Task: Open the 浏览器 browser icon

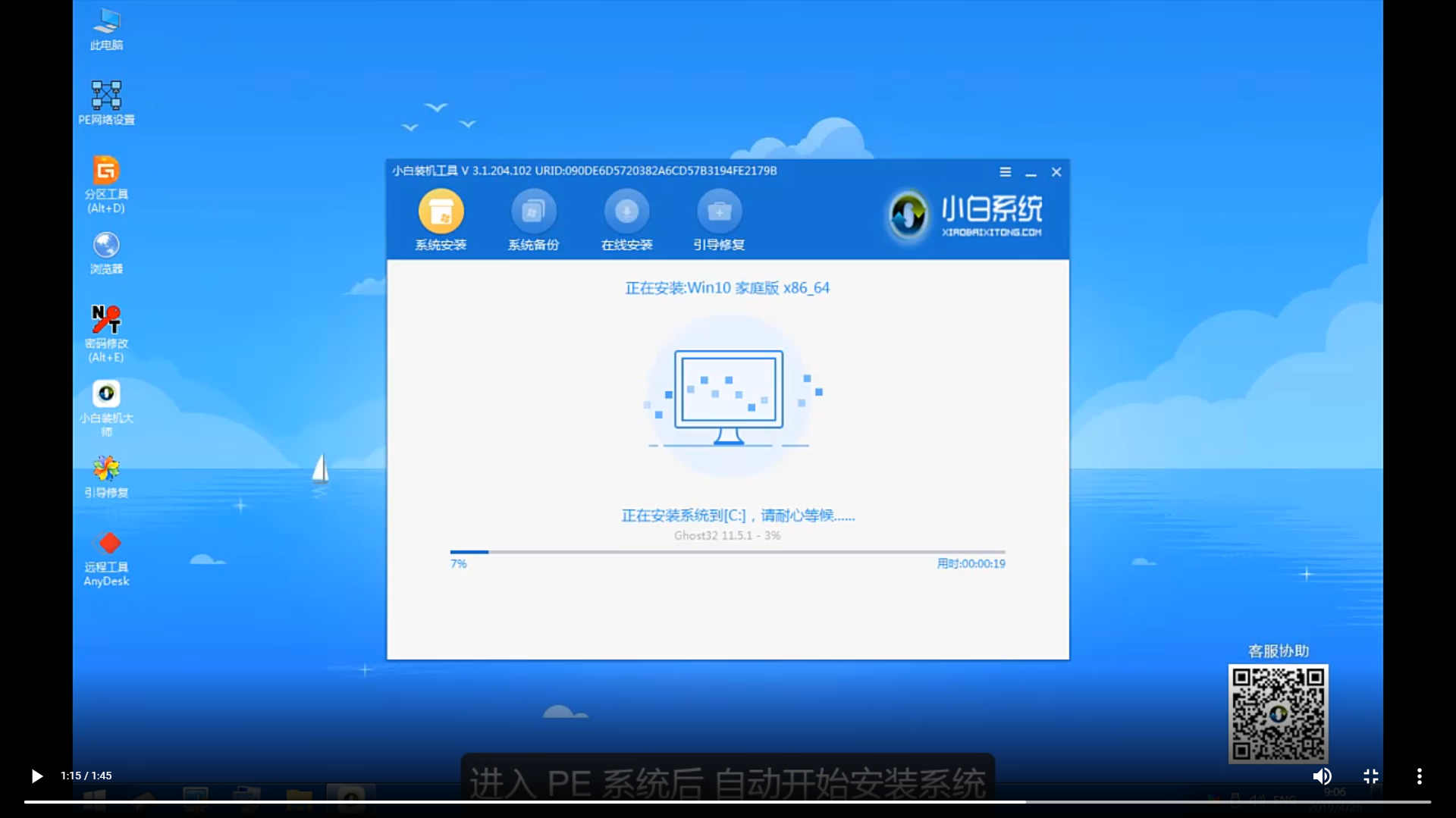Action: [x=106, y=252]
